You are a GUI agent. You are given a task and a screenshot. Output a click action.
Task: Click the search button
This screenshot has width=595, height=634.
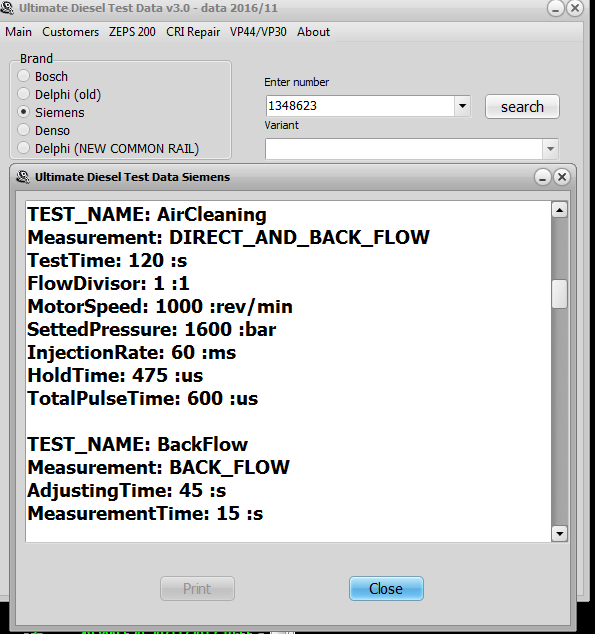click(x=522, y=107)
